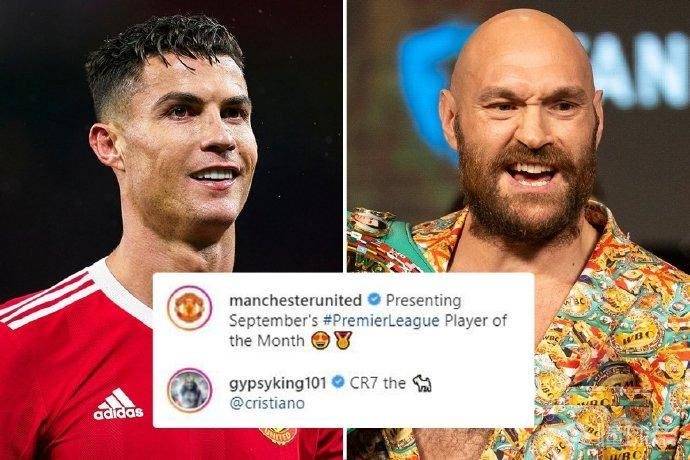Open the gypsyking101 username link
The height and width of the screenshot is (460, 690).
click(x=278, y=383)
